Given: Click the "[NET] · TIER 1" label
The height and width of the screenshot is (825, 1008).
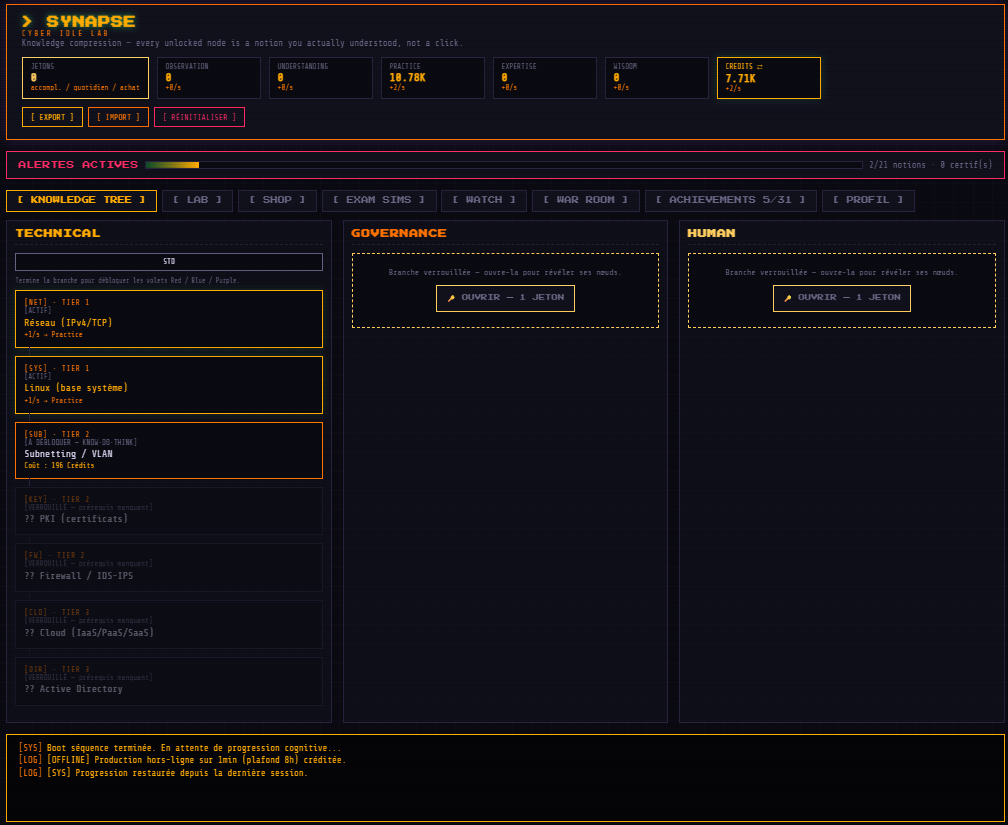Looking at the screenshot, I should click(57, 302).
